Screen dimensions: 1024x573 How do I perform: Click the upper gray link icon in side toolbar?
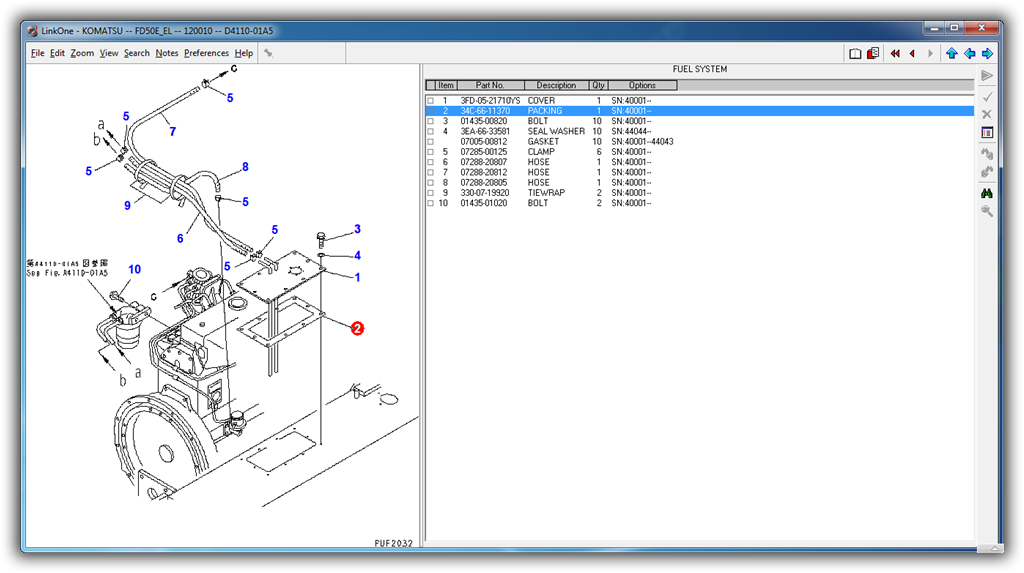click(x=987, y=154)
